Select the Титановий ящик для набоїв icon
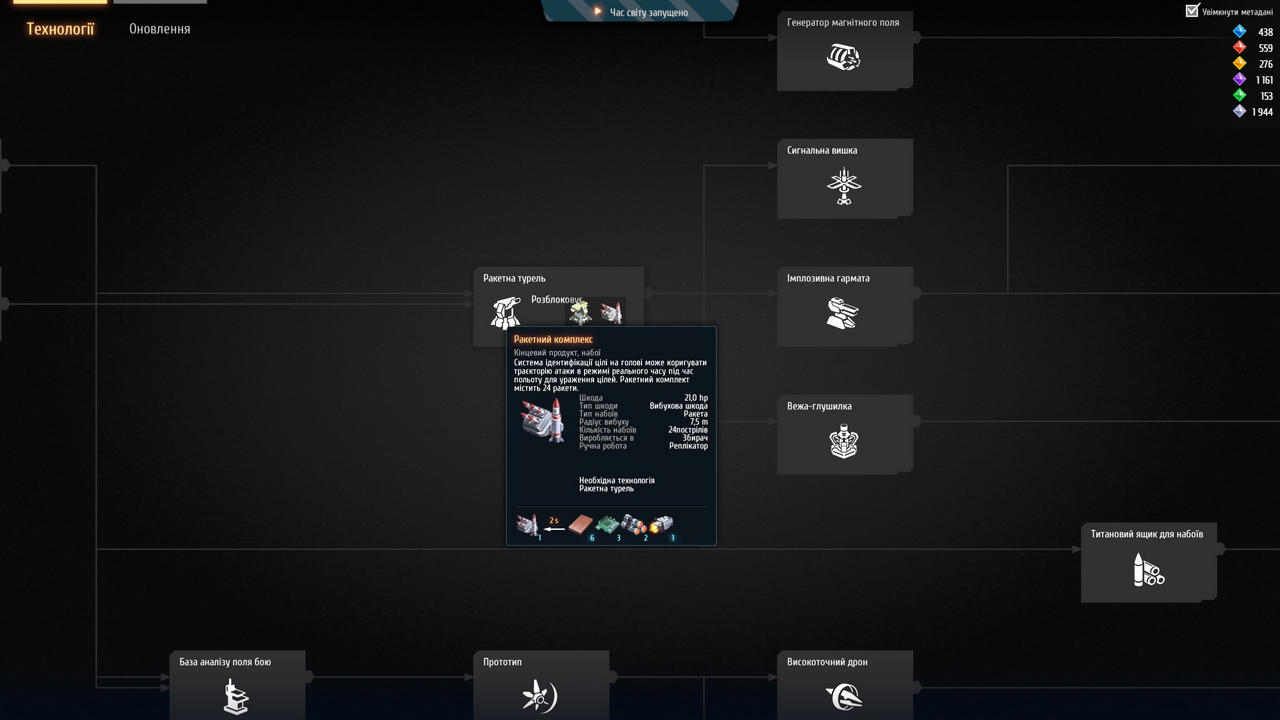Screen dimensions: 1280x720 click(x=1148, y=569)
